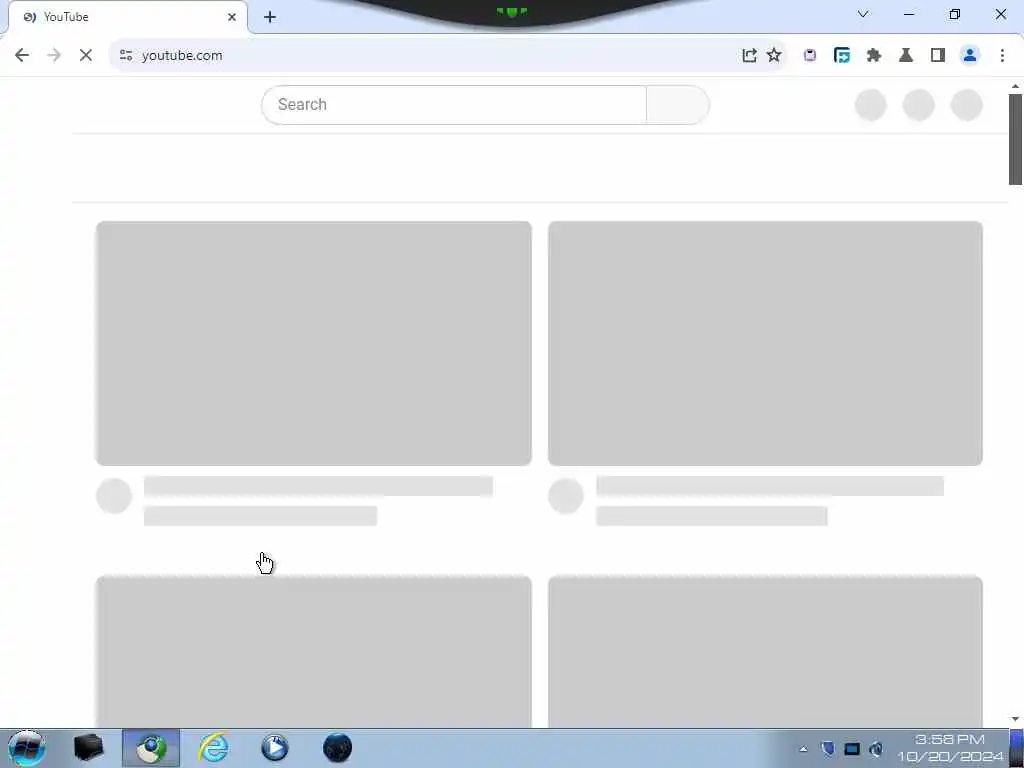Click the first video thumbnail placeholder

point(314,344)
